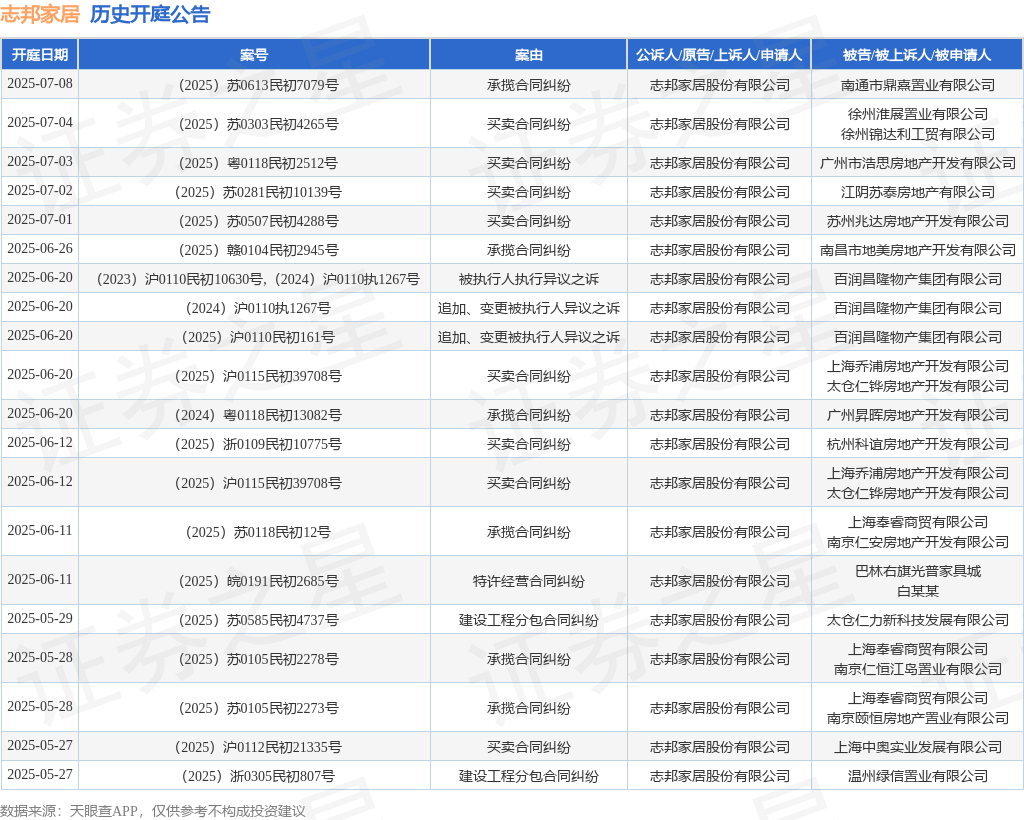Click the date cell 2025-07-03
Image resolution: width=1024 pixels, height=820 pixels.
40,161
